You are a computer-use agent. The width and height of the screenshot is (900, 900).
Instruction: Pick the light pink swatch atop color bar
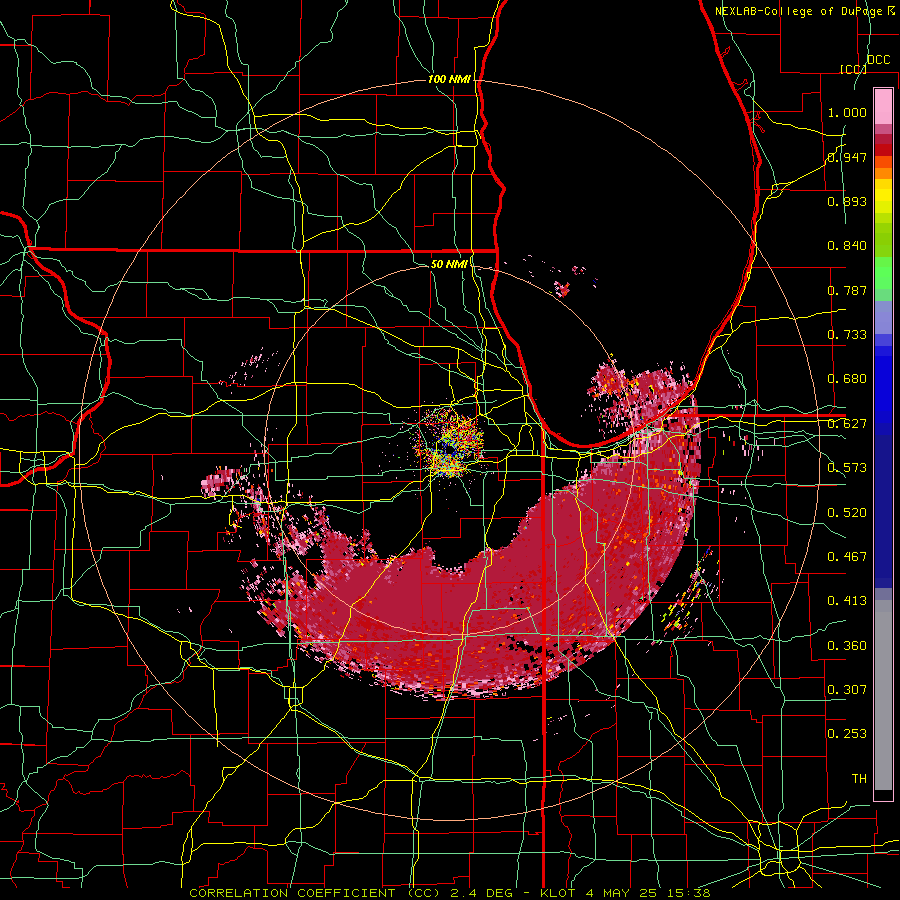(x=883, y=106)
